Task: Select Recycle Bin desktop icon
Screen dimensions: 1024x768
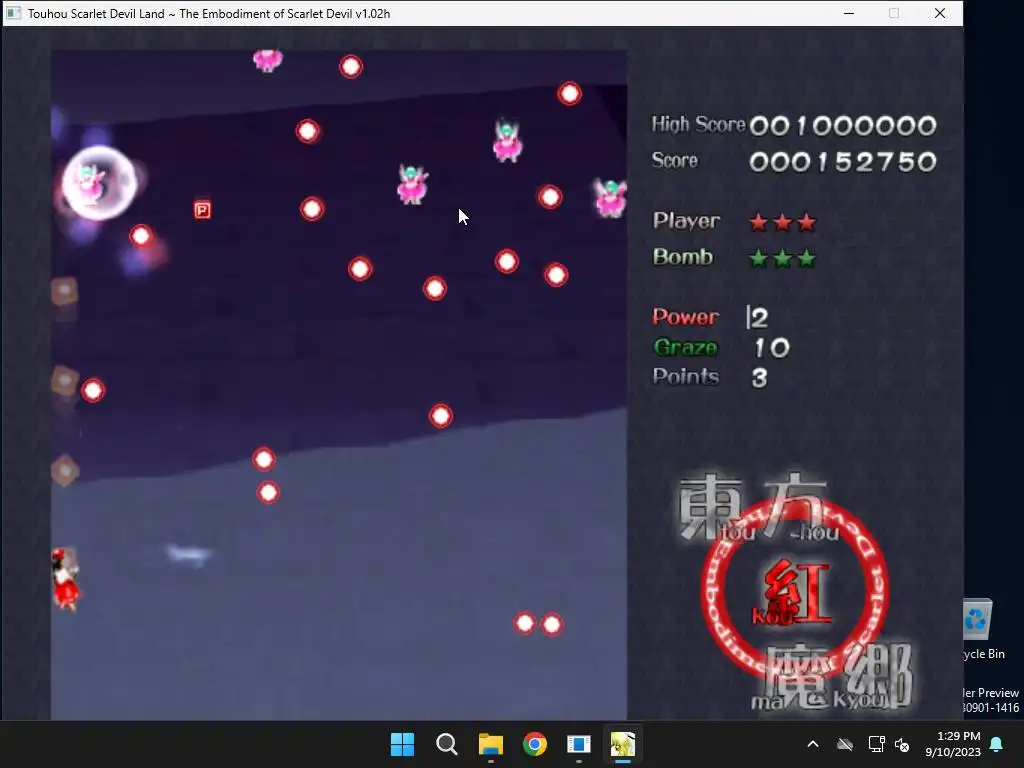Action: pyautogui.click(x=984, y=630)
